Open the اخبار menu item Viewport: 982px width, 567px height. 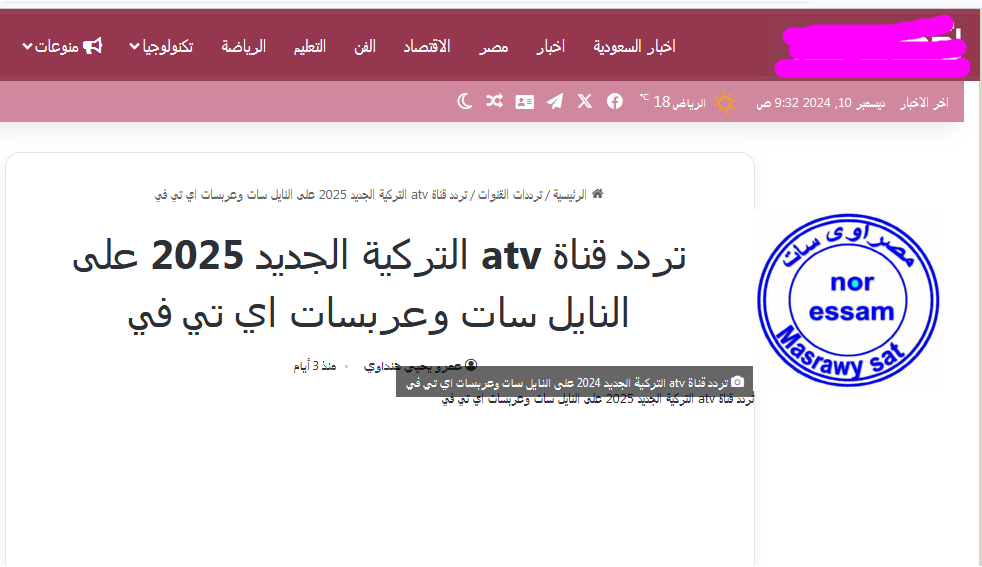pyautogui.click(x=550, y=46)
